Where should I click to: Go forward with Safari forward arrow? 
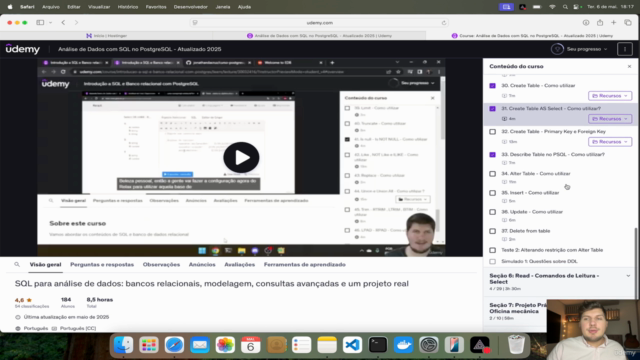(x=76, y=23)
